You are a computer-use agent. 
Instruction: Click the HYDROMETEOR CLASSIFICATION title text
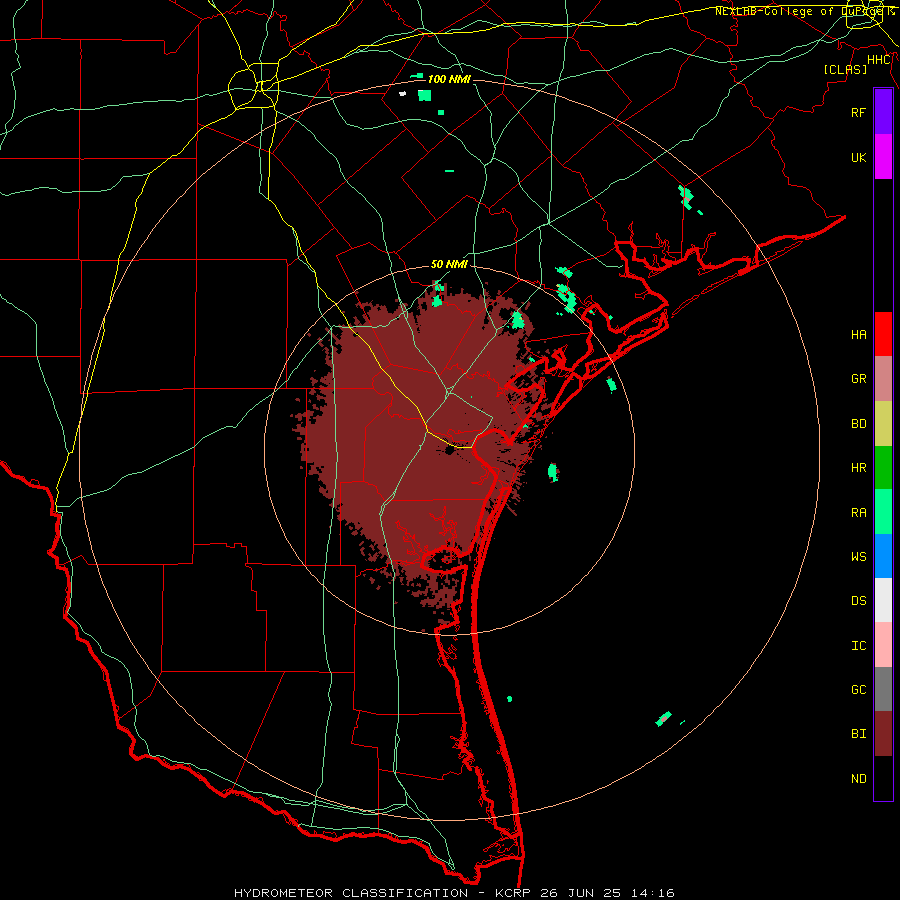351,893
